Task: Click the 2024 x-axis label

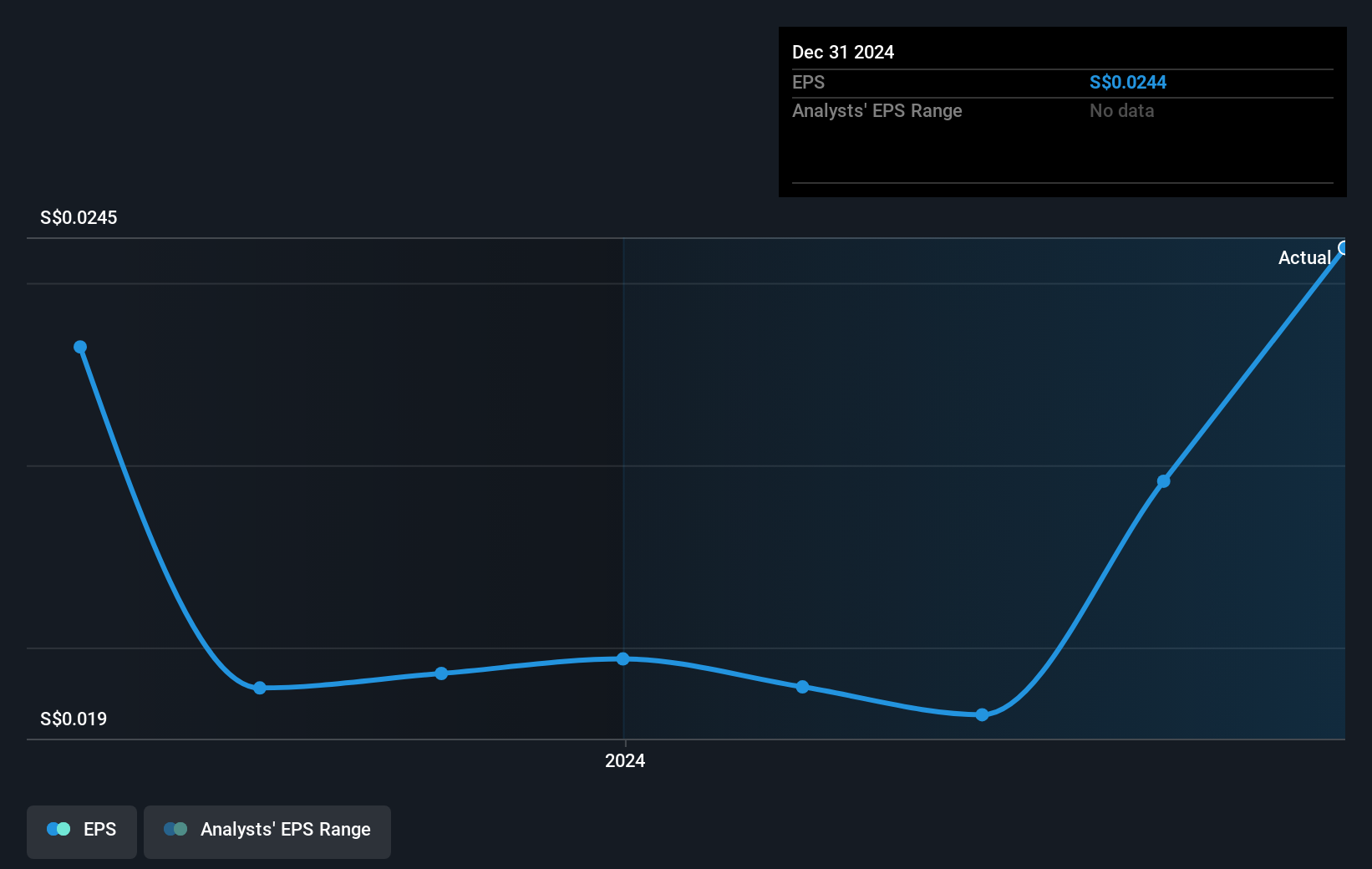Action: [625, 760]
